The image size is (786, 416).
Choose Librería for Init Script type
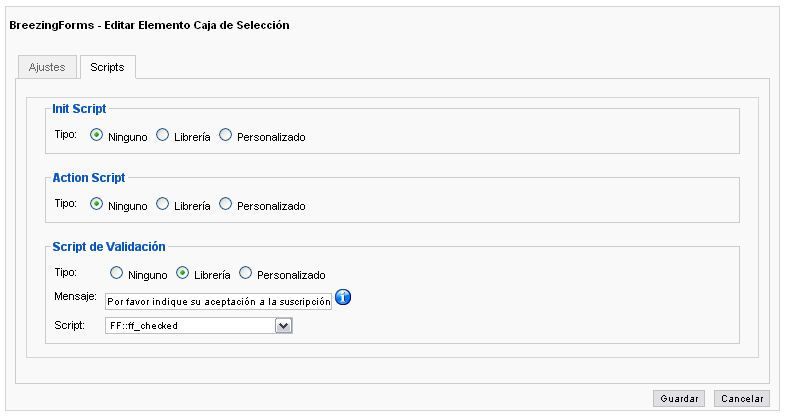162,135
